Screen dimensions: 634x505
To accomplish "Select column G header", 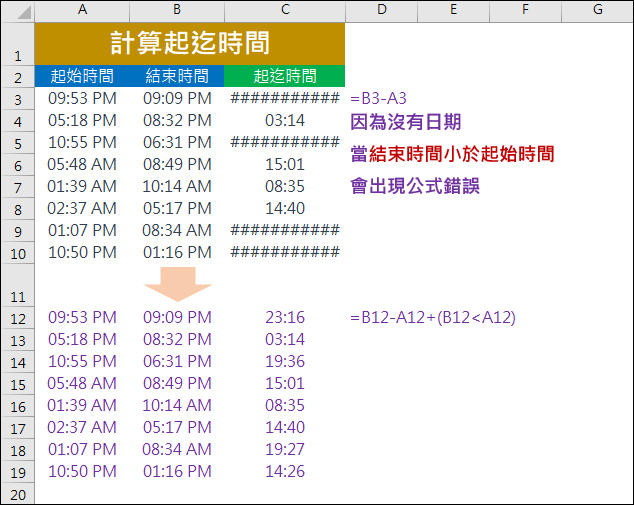I will pos(597,10).
